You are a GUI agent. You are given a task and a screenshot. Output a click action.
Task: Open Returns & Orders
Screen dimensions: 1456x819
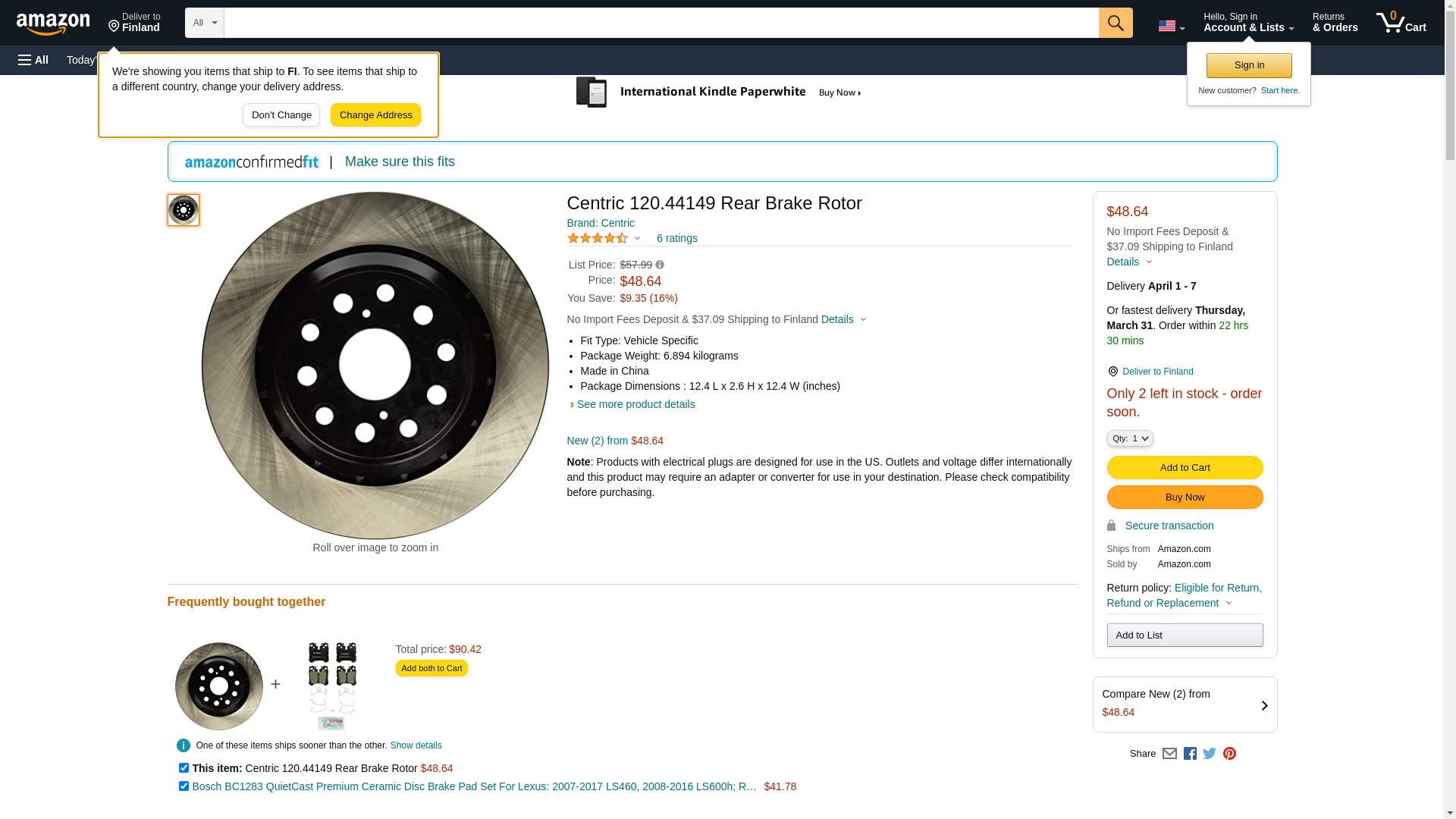click(x=1335, y=23)
